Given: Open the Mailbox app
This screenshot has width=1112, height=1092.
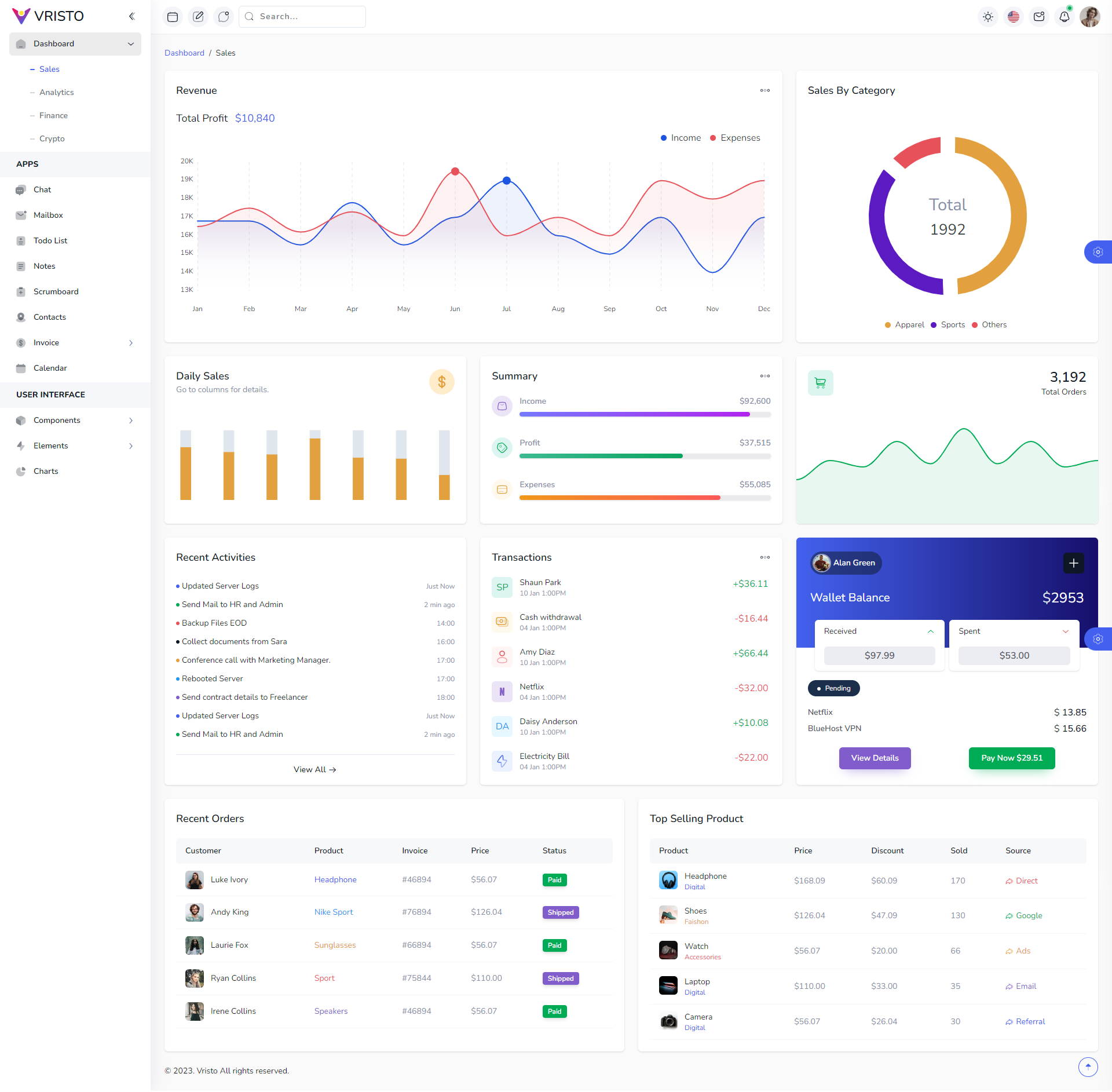Looking at the screenshot, I should 48,215.
